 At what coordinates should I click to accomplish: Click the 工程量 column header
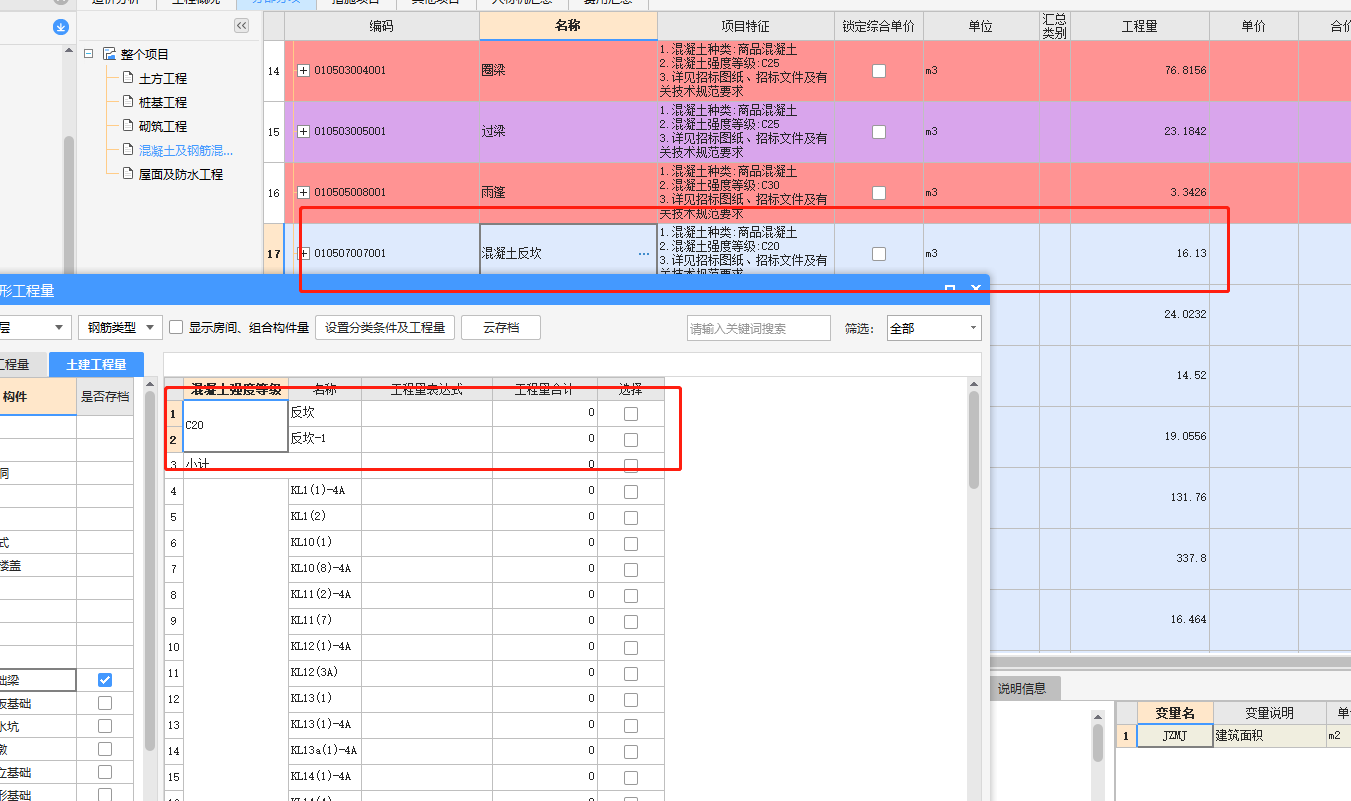[x=1140, y=26]
